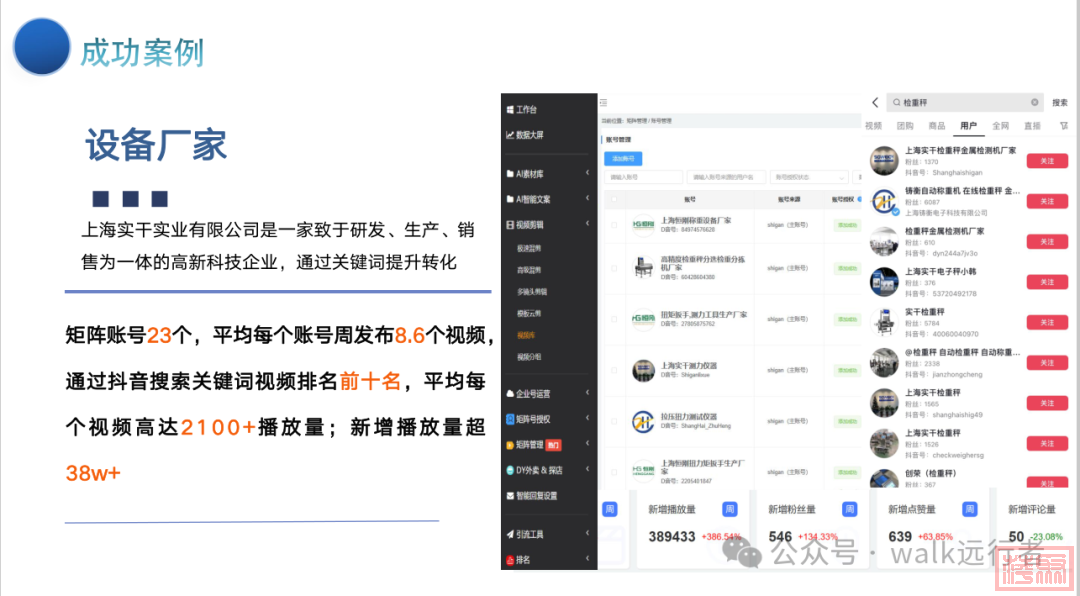Open avatar of 高精度检重秤分选检重分拣机厂家

coord(643,267)
